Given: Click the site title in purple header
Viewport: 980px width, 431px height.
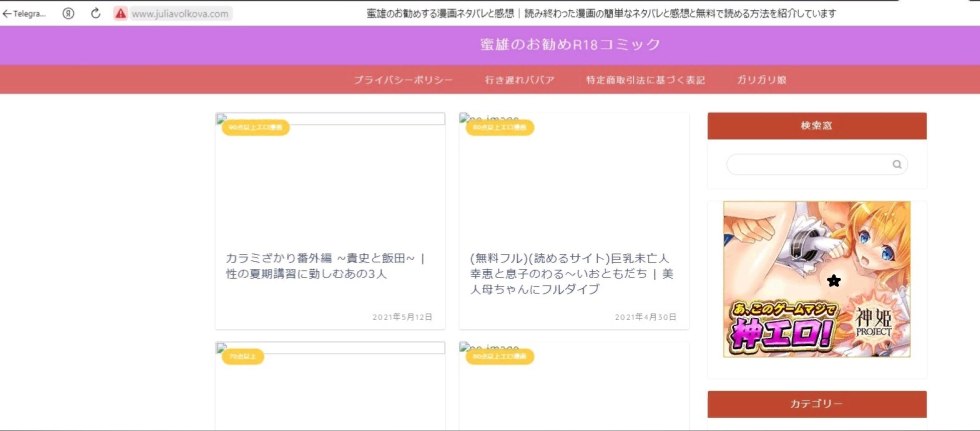Looking at the screenshot, I should click(x=570, y=45).
